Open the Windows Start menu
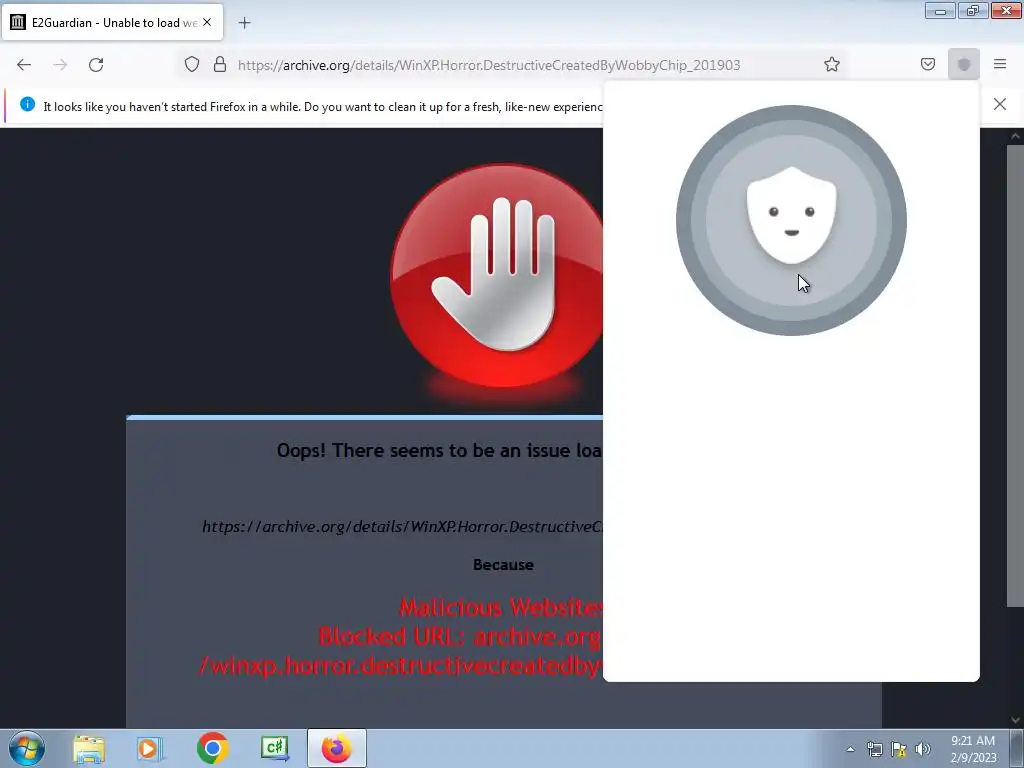This screenshot has height=768, width=1024. click(27, 748)
